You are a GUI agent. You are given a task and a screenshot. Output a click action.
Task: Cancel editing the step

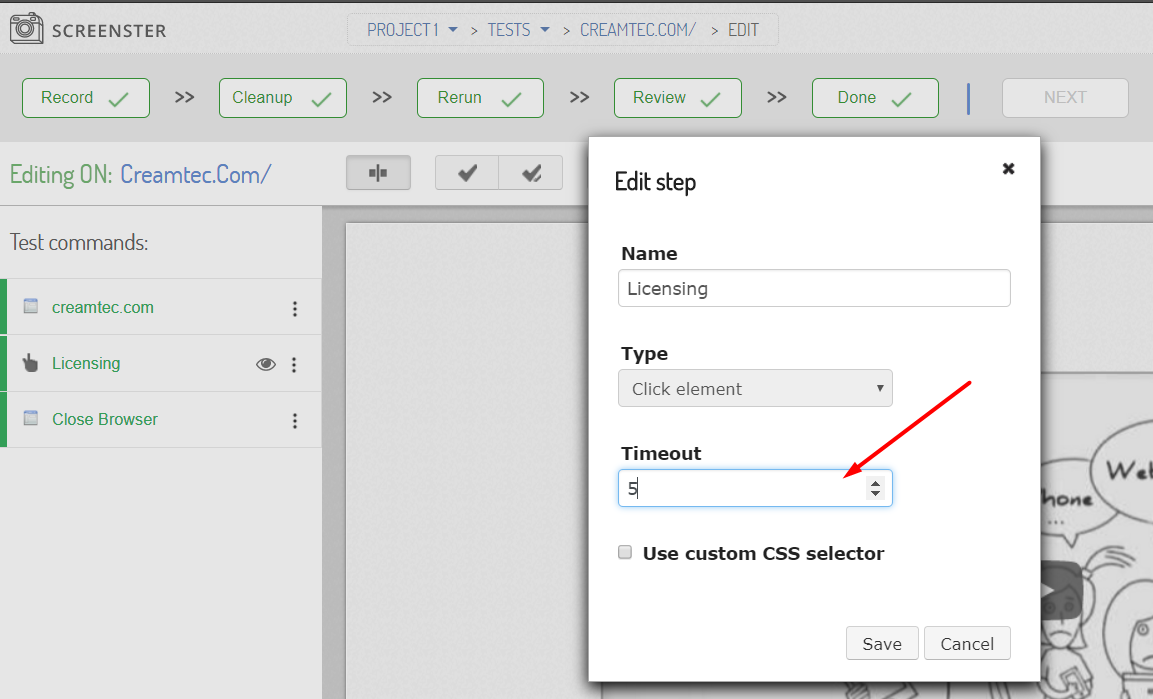[967, 643]
